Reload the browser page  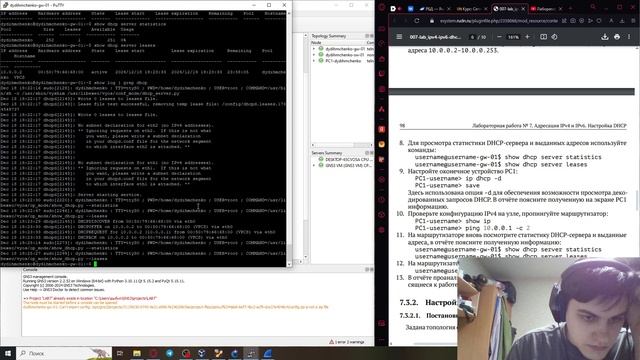tap(417, 20)
